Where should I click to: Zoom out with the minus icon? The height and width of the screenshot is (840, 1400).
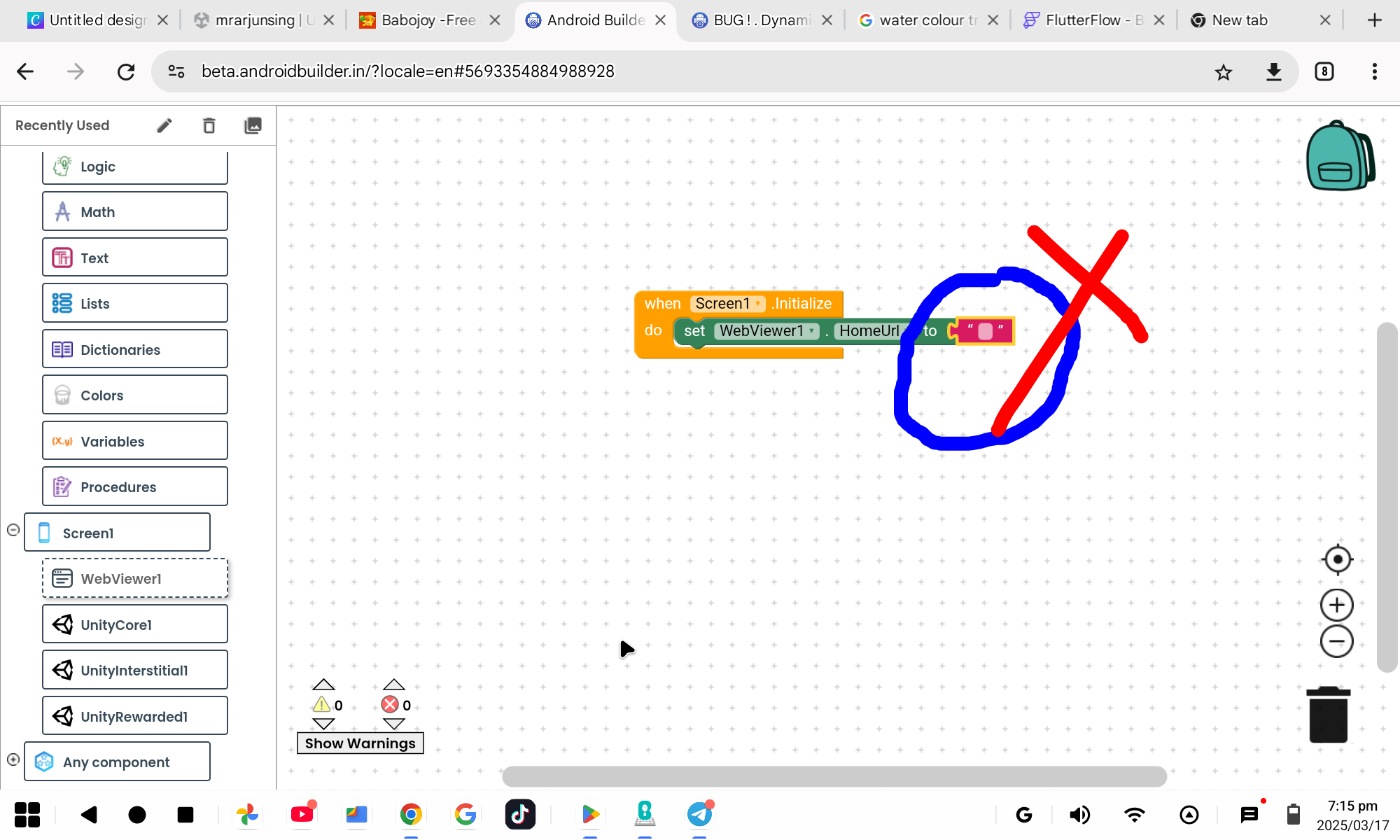1336,641
